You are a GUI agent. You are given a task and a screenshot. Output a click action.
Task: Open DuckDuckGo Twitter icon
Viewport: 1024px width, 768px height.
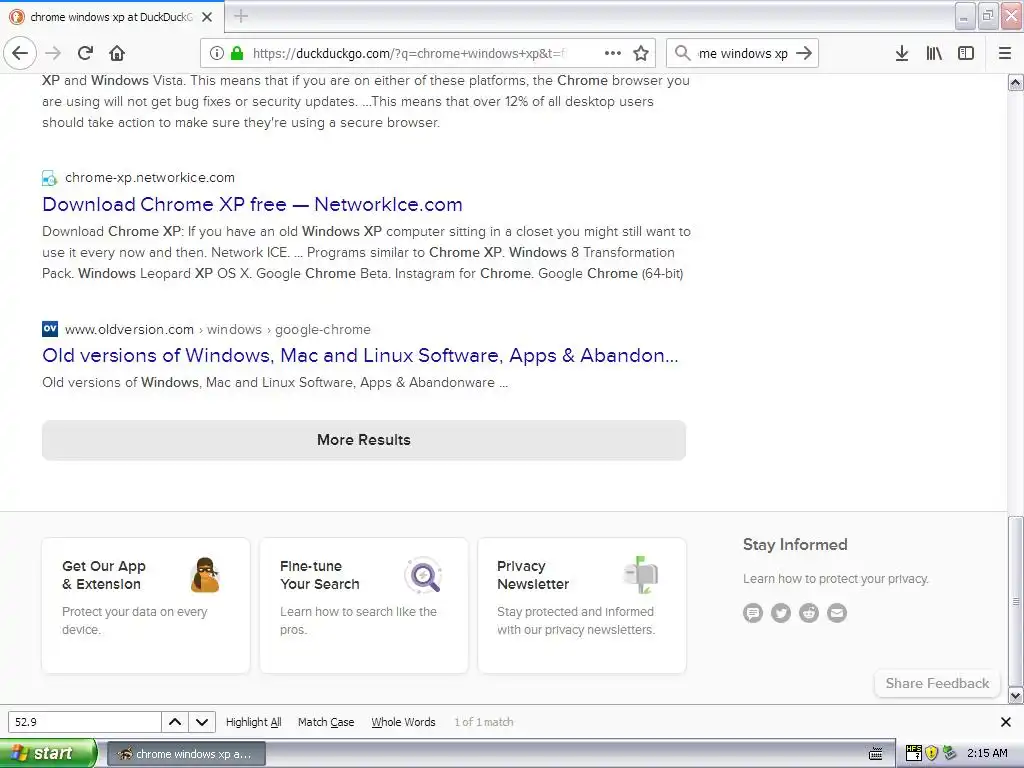780,613
